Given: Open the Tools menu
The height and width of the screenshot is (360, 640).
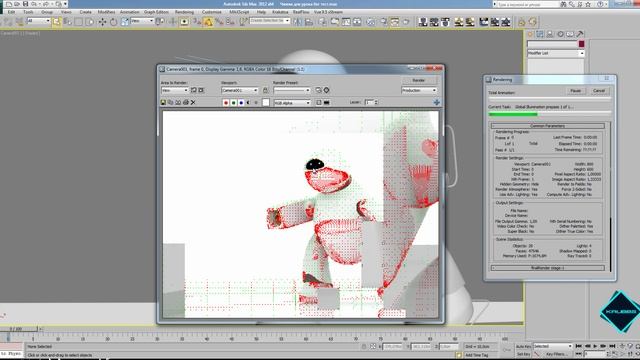Looking at the screenshot, I should coord(28,12).
